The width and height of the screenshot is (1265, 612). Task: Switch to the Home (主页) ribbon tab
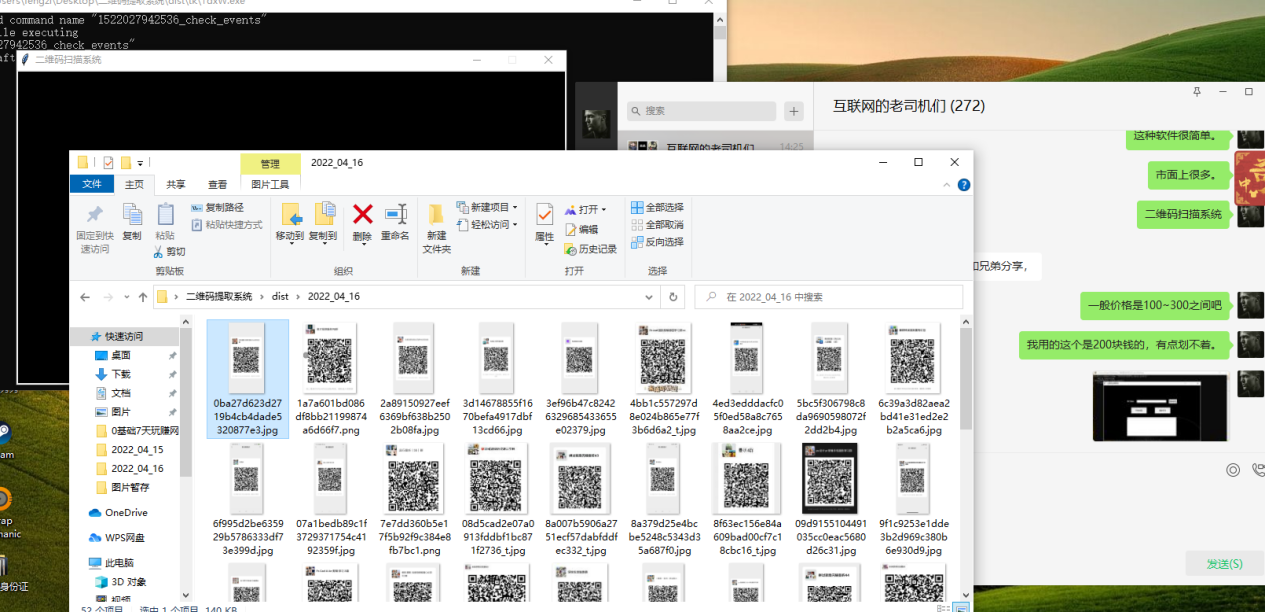point(134,184)
